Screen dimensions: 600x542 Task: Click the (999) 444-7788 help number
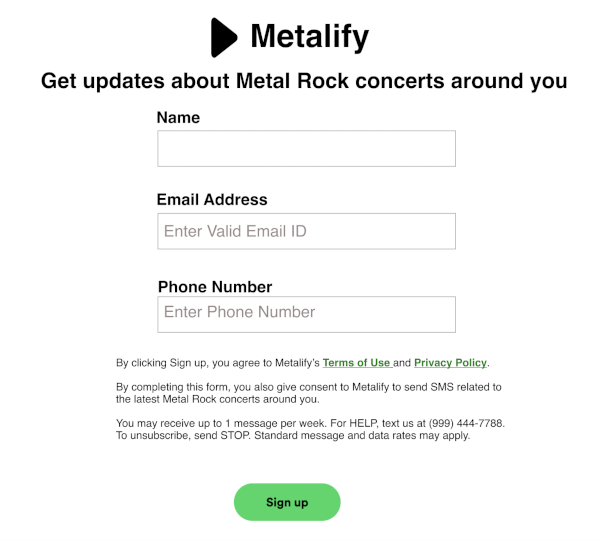tap(463, 423)
